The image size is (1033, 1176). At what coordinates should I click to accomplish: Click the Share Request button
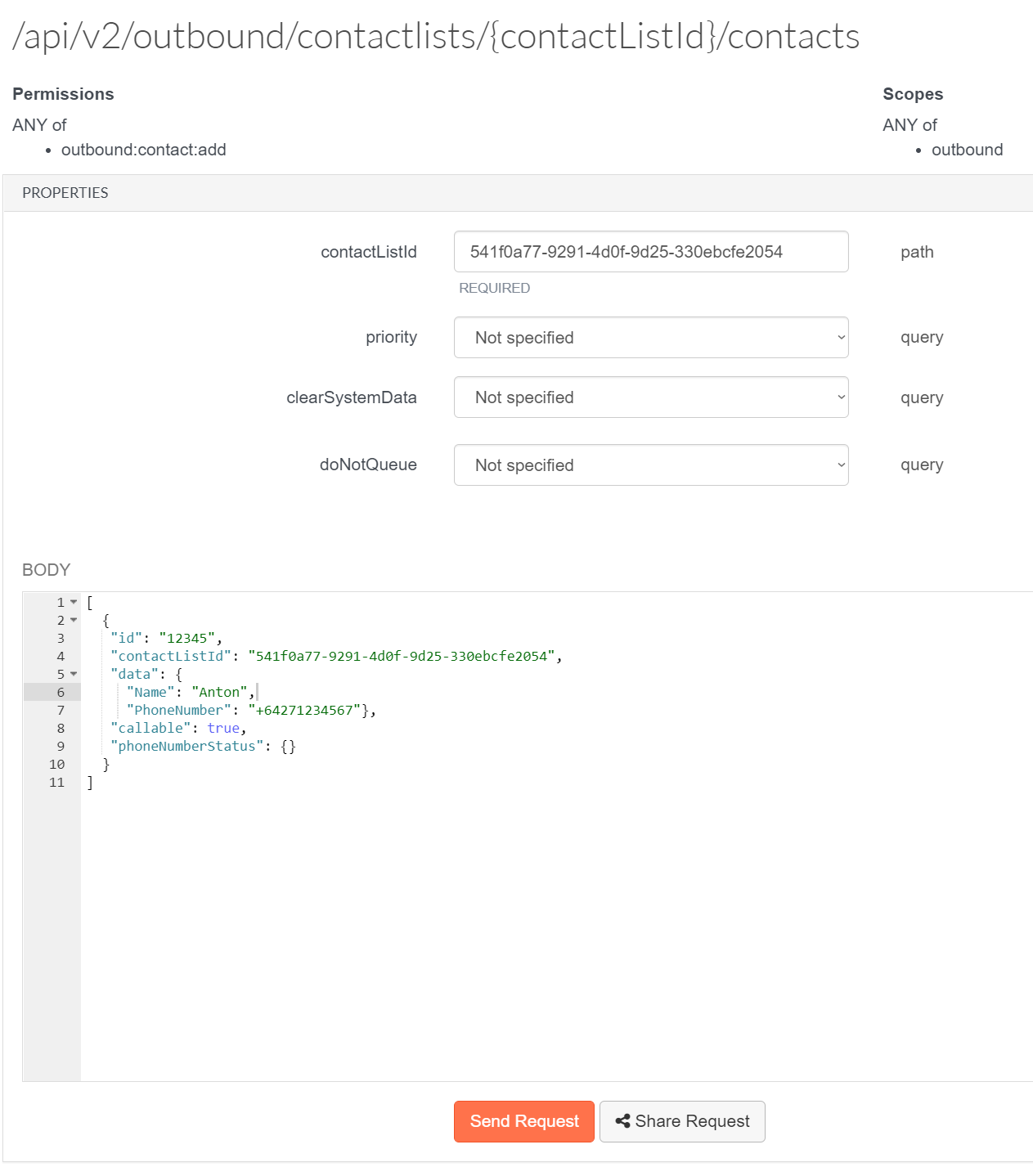[x=682, y=1121]
